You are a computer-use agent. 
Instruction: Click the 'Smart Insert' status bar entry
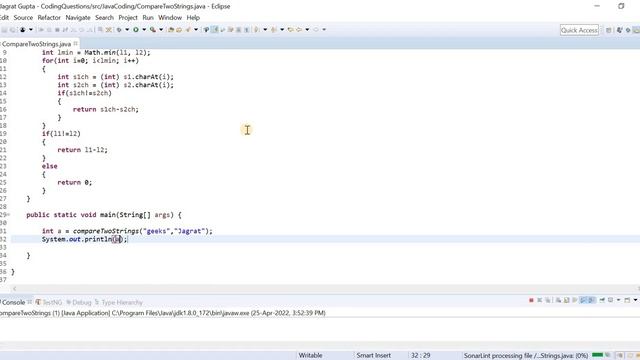point(373,356)
